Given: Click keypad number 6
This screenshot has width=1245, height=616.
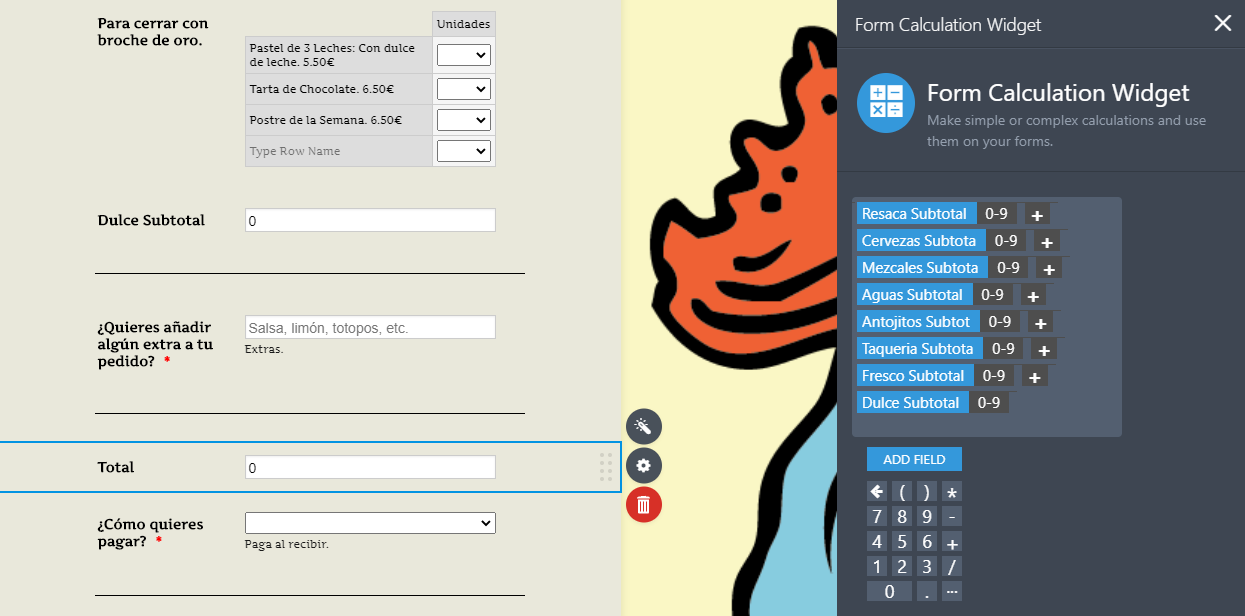Looking at the screenshot, I should [x=927, y=542].
